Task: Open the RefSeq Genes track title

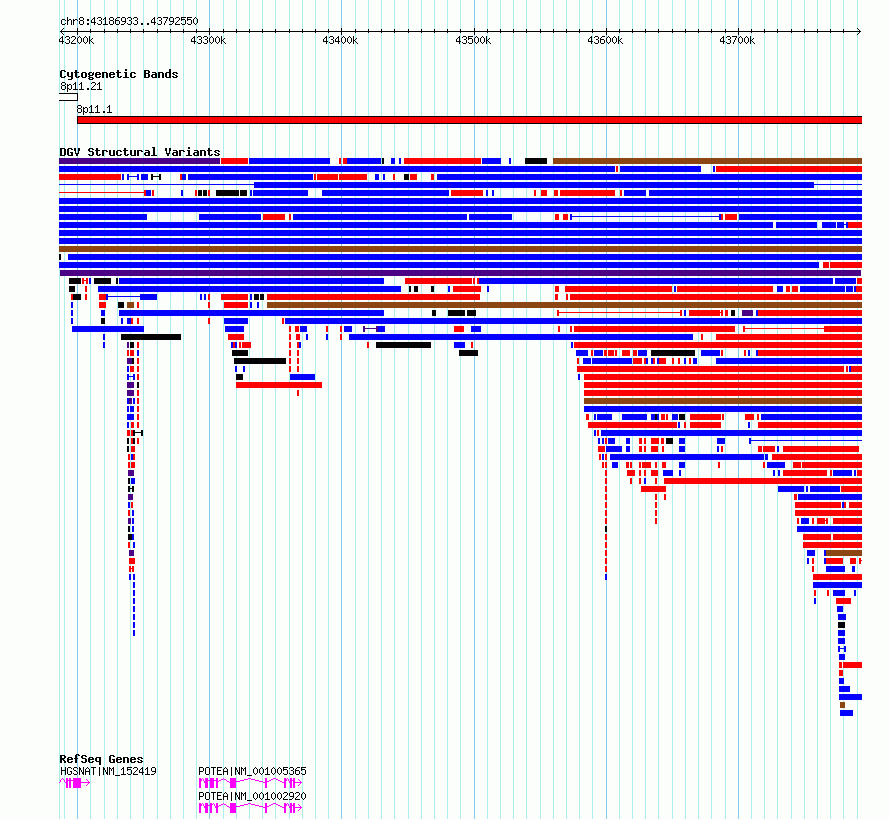Action: tap(101, 759)
